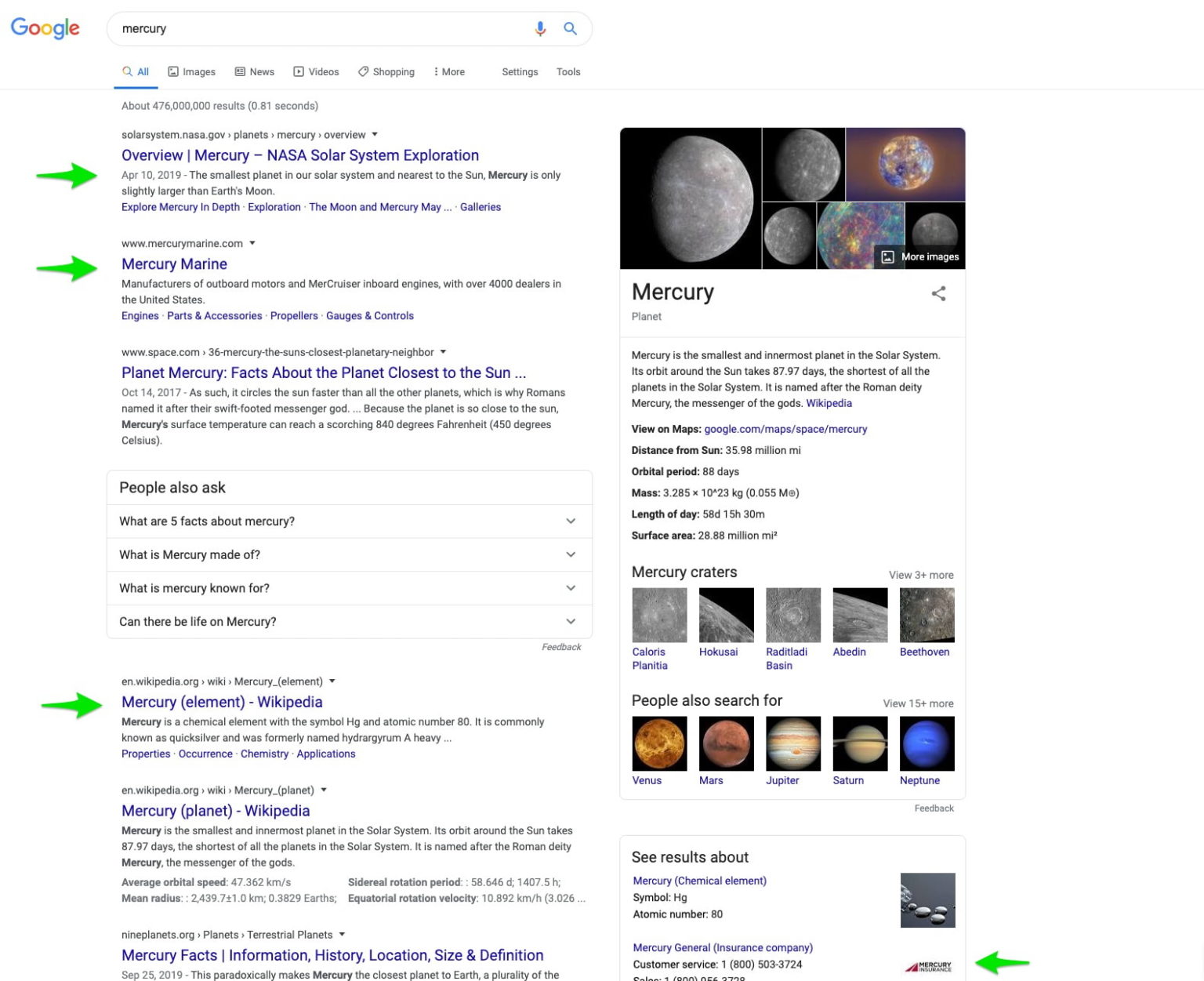Click the share icon in the Mercury panel
Screen dimensions: 1204x981
[x=938, y=294]
